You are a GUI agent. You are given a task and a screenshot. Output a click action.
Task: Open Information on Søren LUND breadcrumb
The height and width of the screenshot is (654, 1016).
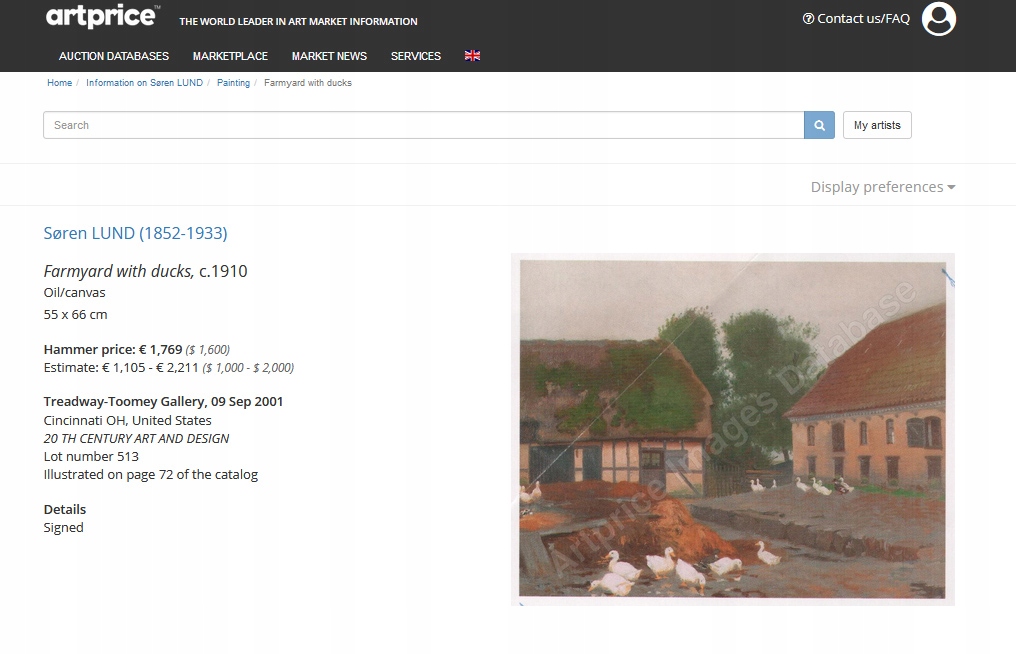point(144,83)
